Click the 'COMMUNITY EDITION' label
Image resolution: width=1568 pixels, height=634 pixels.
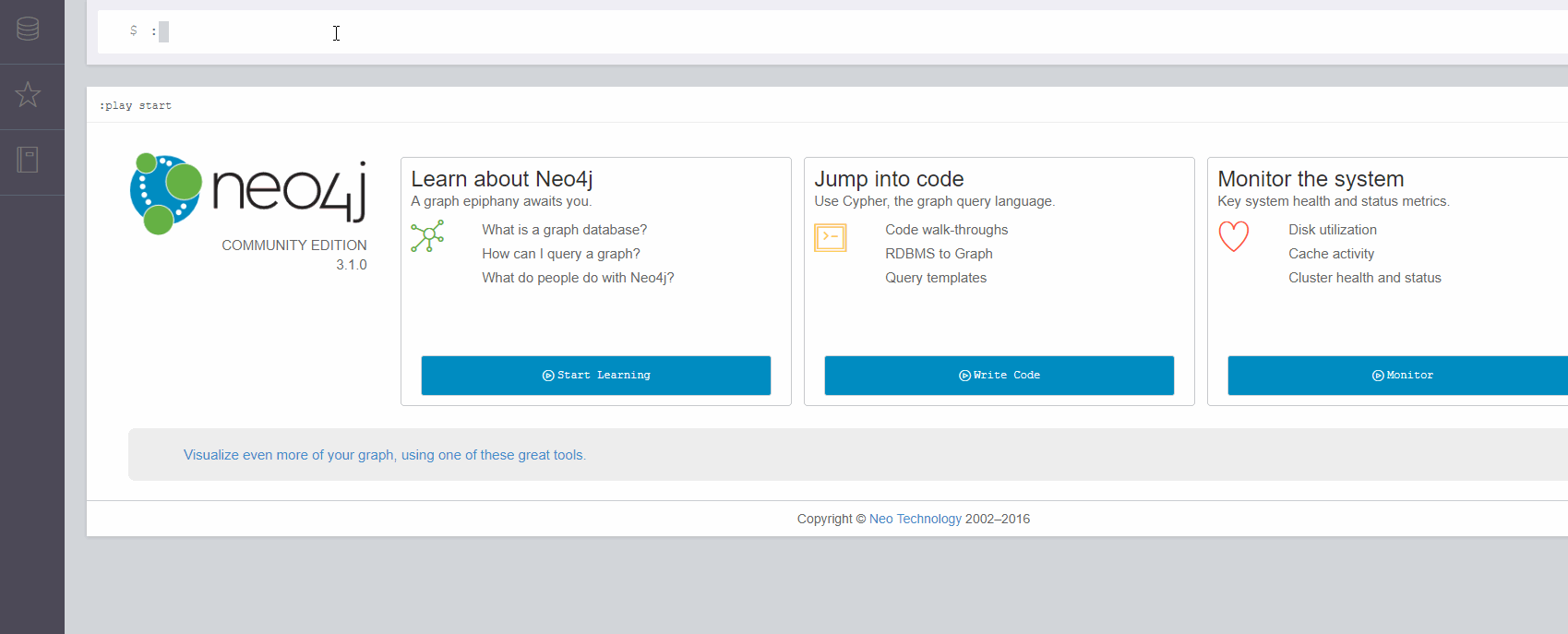[294, 245]
